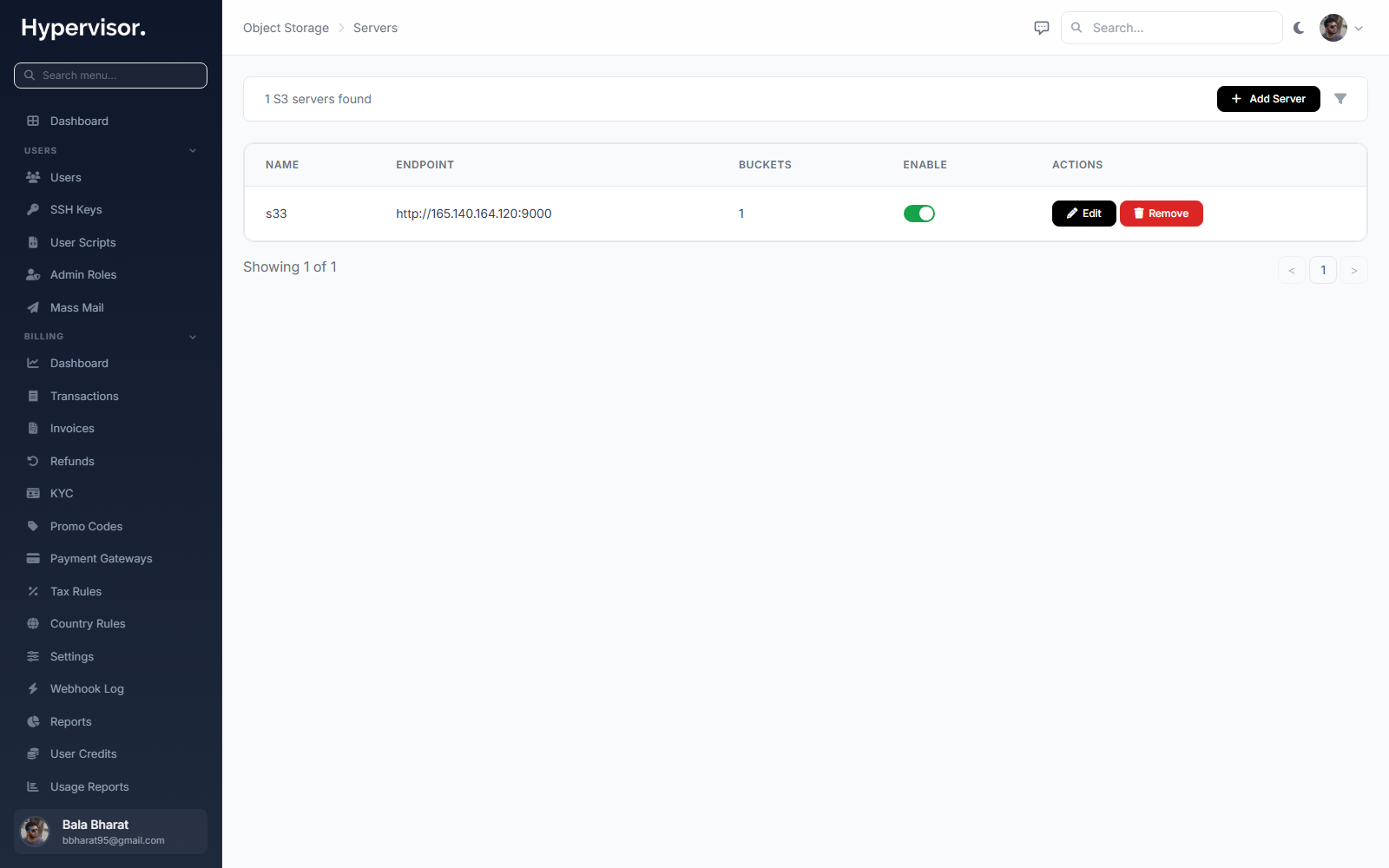This screenshot has height=868, width=1389.
Task: Collapse the USERS sidebar section
Action: 193,150
